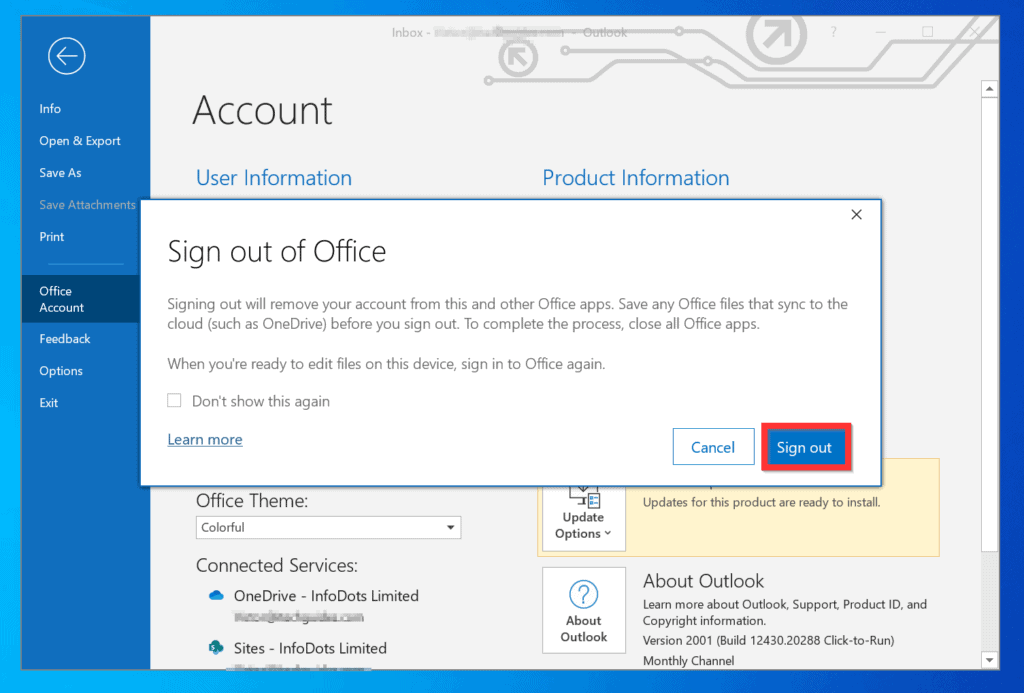
Task: Close the Outlook window
Action: [974, 31]
